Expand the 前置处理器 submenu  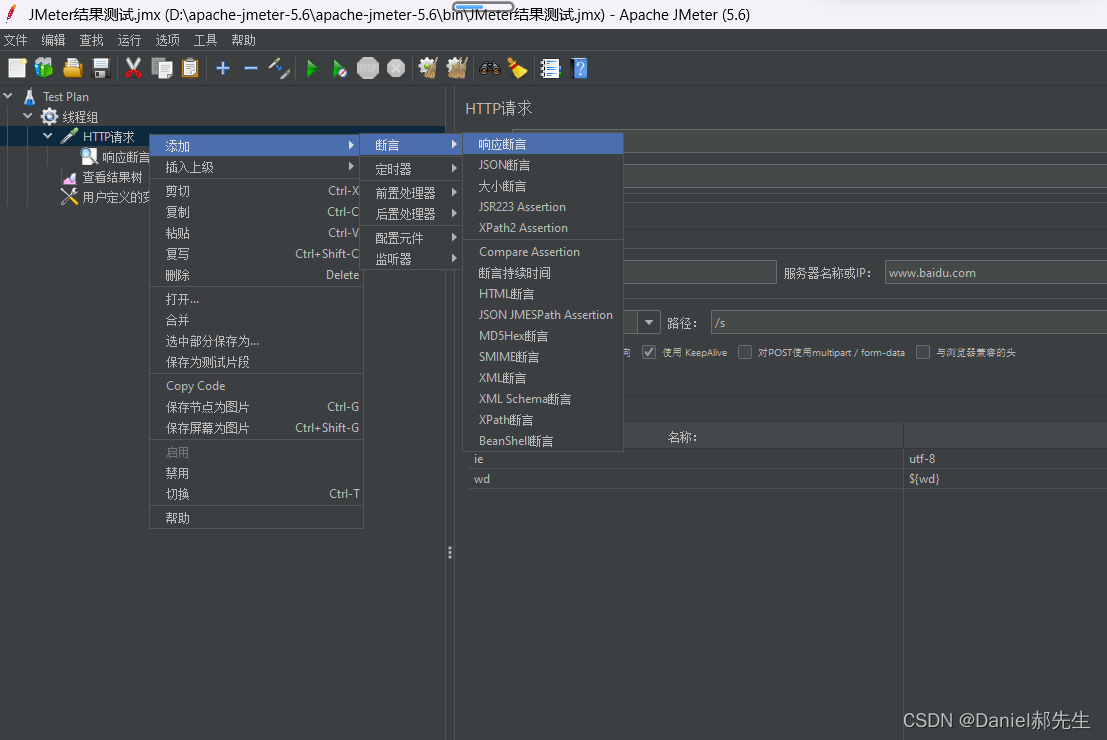click(411, 193)
